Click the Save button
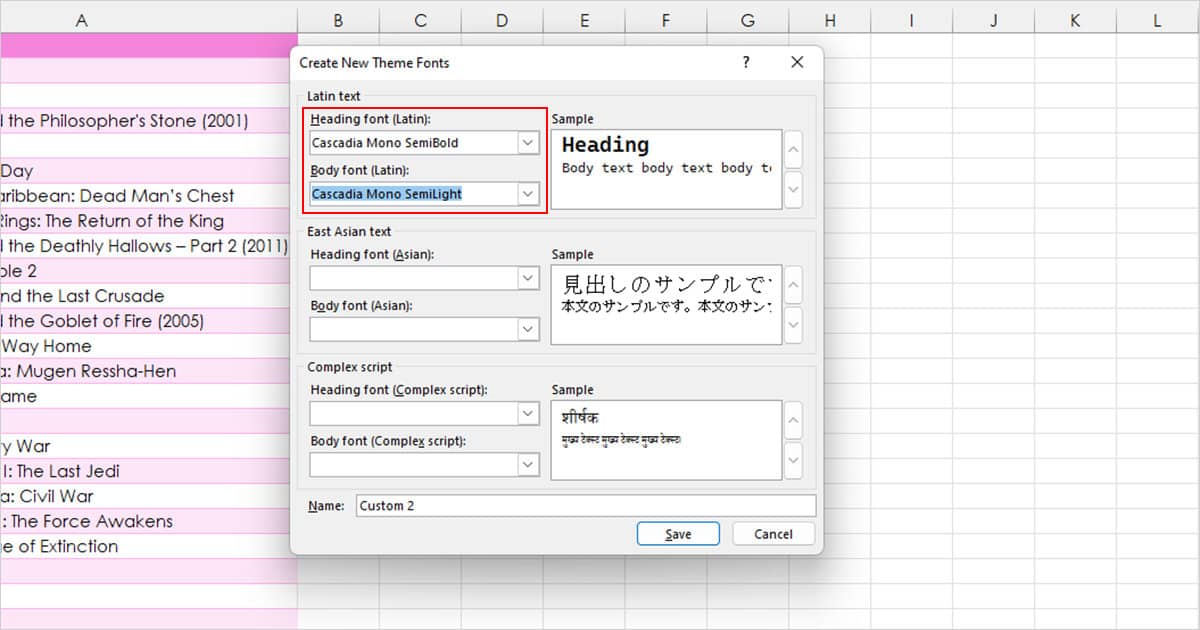 click(678, 533)
